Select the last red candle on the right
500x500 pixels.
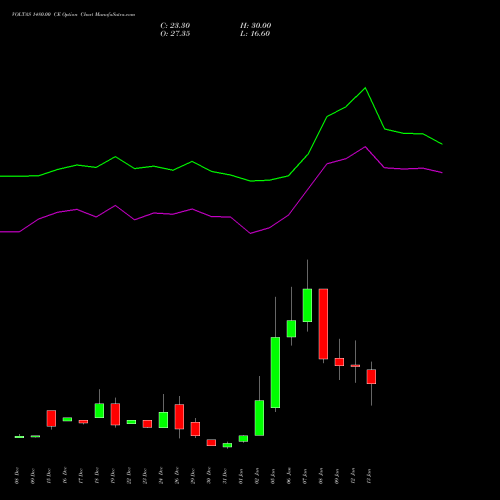coord(371,376)
